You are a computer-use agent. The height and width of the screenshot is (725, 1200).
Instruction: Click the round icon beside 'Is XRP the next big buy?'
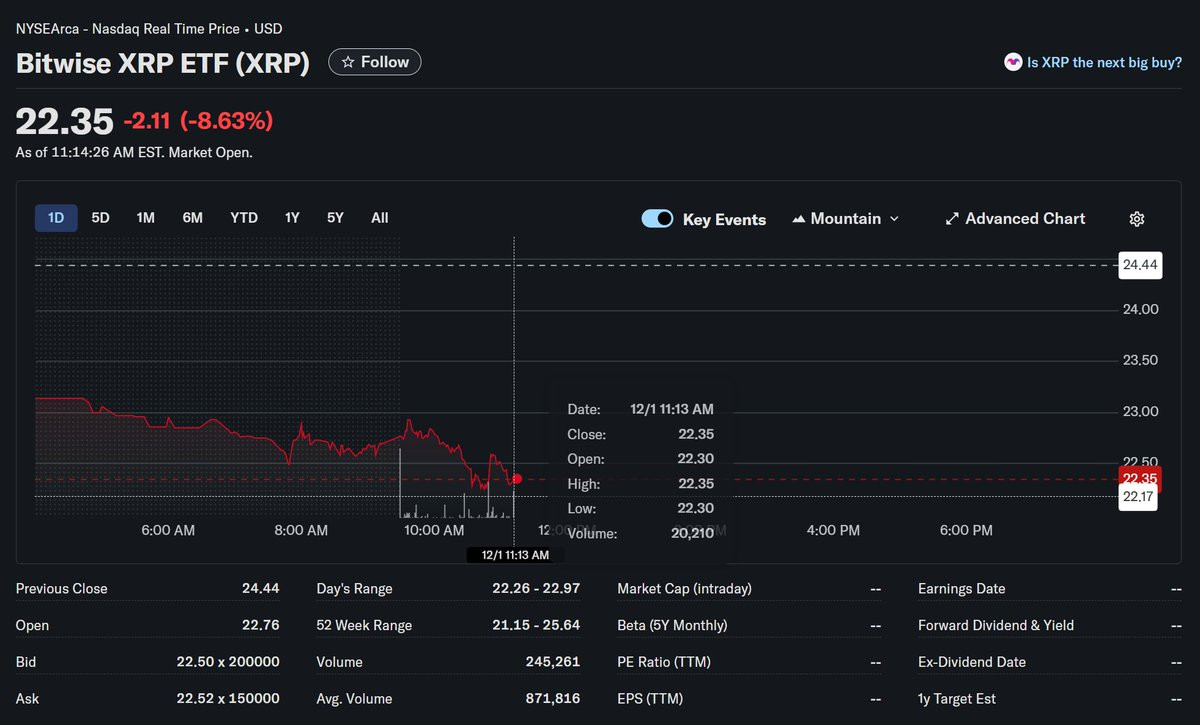1013,62
